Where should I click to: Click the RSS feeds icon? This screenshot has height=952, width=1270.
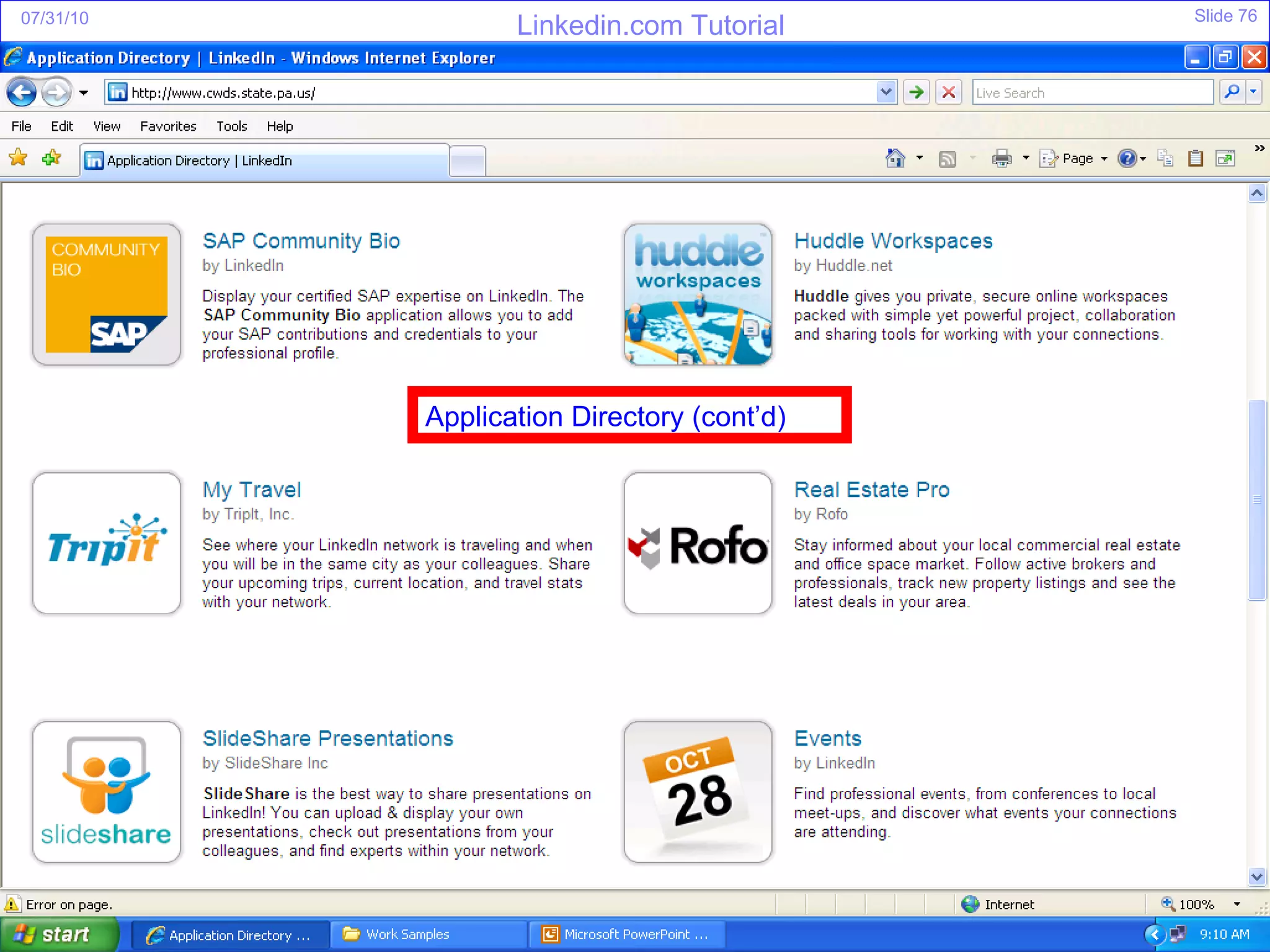pos(948,159)
